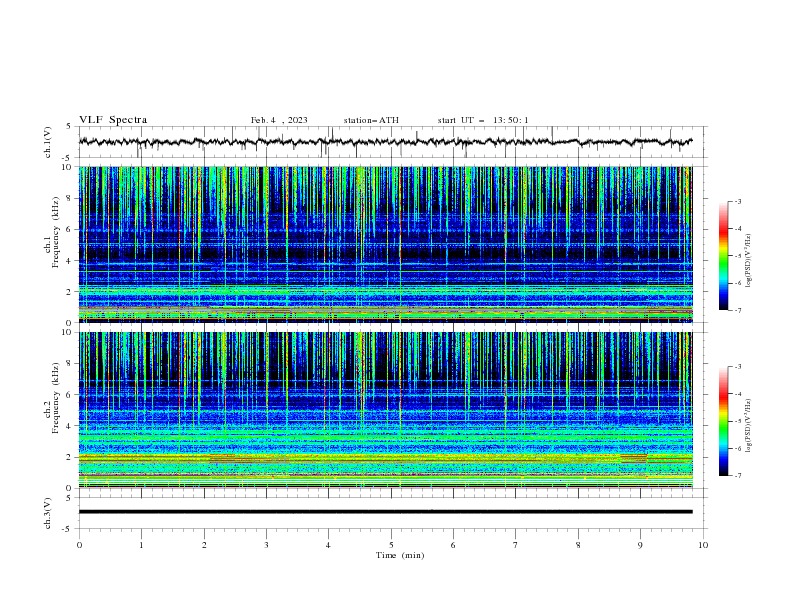Click the "VLF Spectra" plot title
The width and height of the screenshot is (792, 612).
click(x=113, y=120)
